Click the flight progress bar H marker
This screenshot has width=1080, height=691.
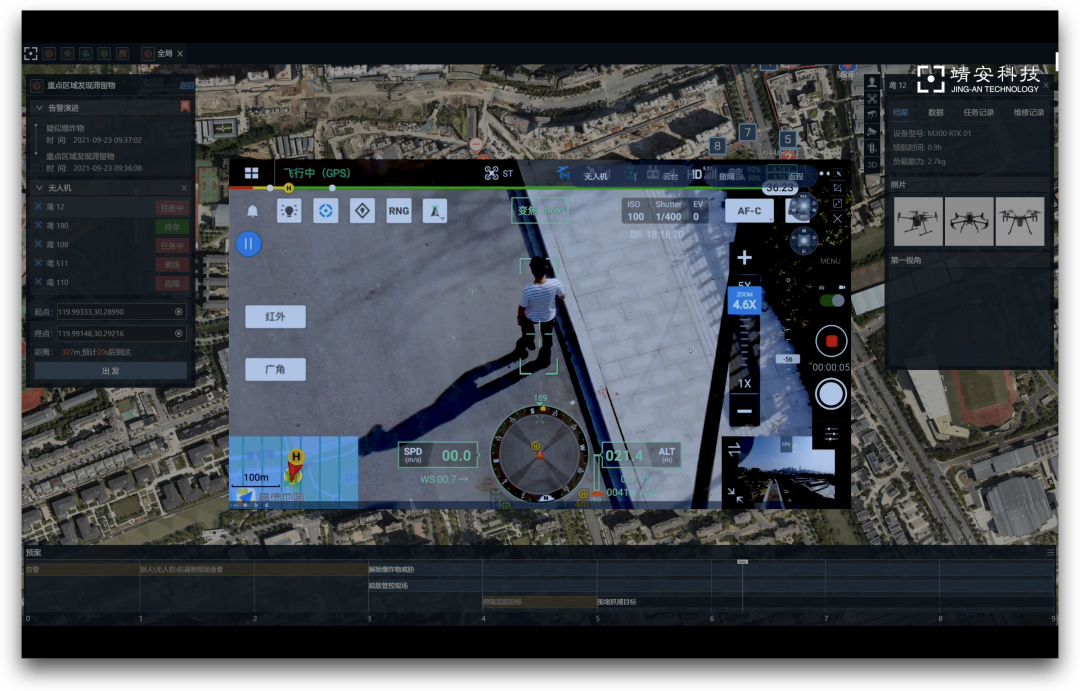coord(289,188)
